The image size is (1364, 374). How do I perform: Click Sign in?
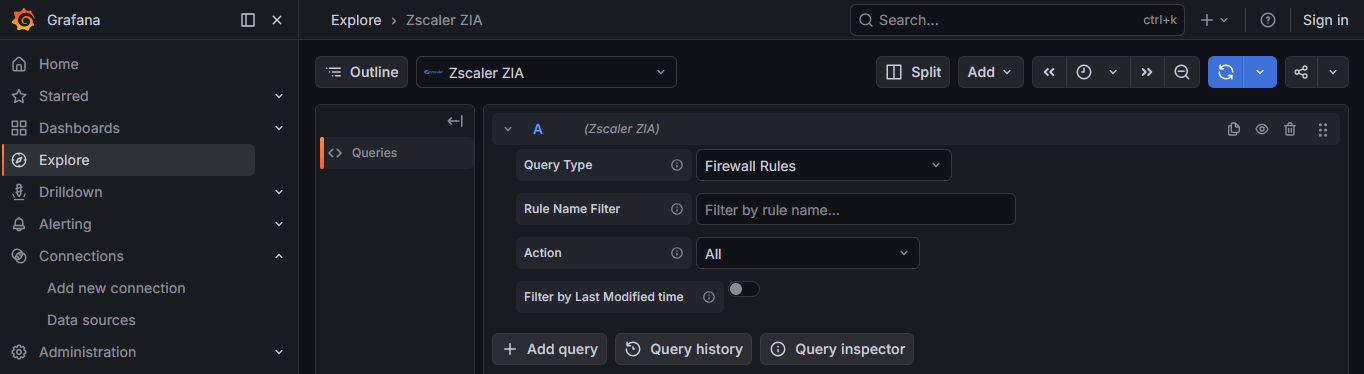[1326, 20]
